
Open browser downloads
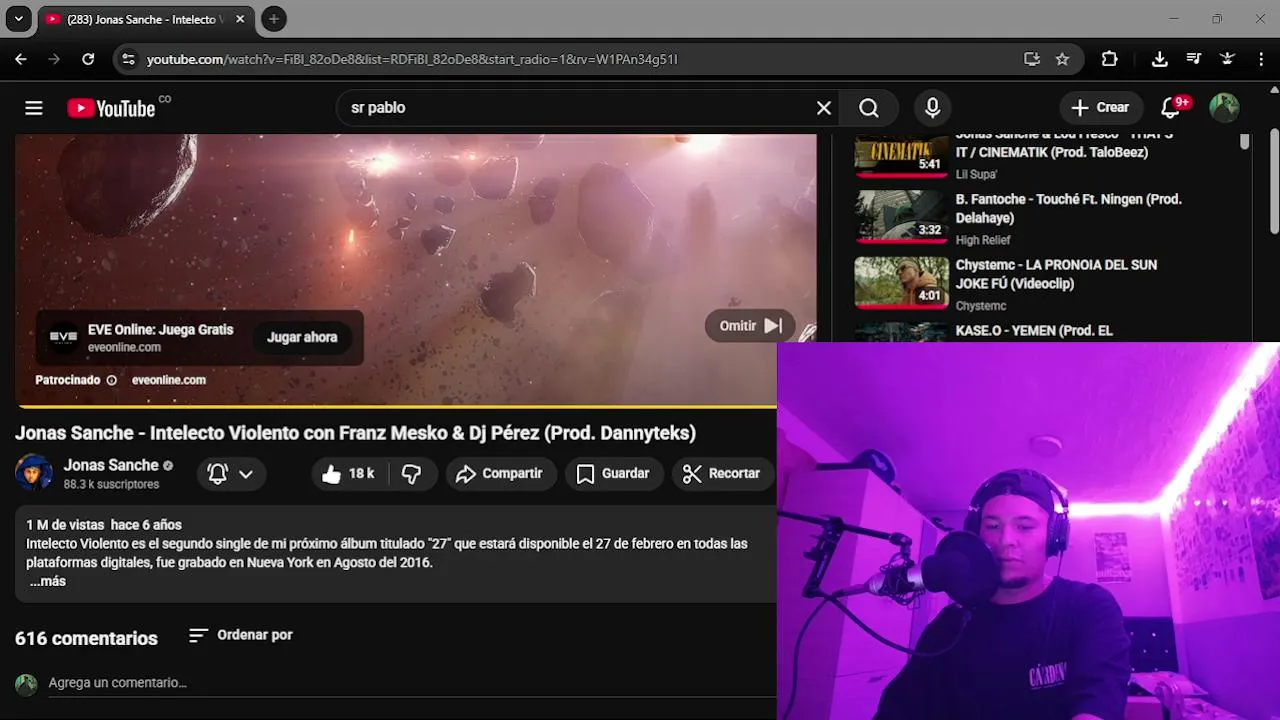[x=1160, y=59]
